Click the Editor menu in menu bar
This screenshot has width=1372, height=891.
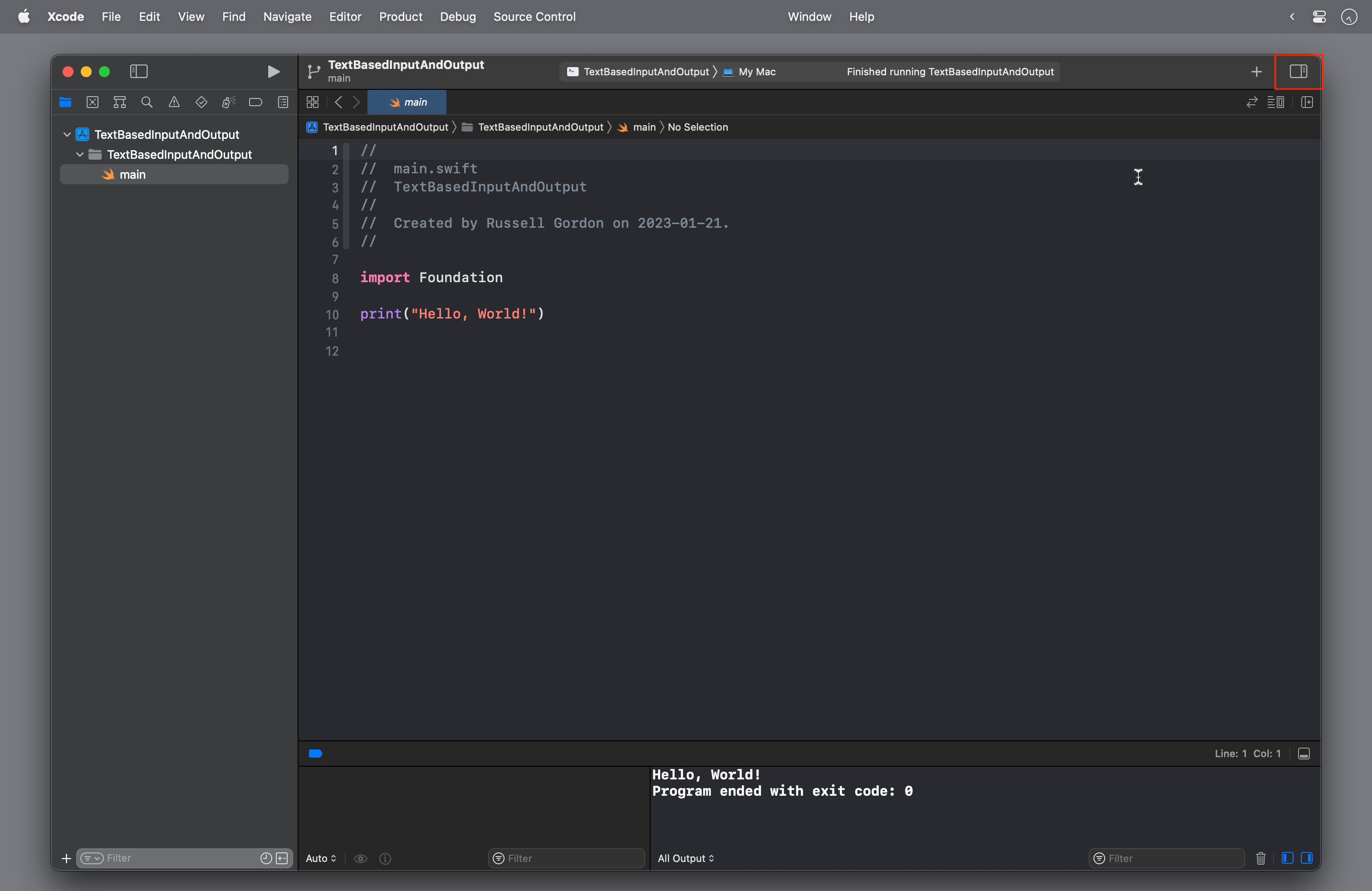tap(345, 16)
